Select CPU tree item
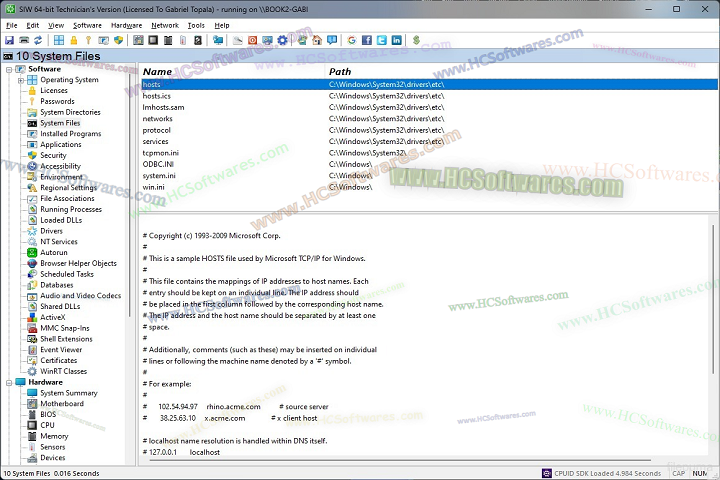Screen dimensions: 720x480 pyautogui.click(x=47, y=425)
